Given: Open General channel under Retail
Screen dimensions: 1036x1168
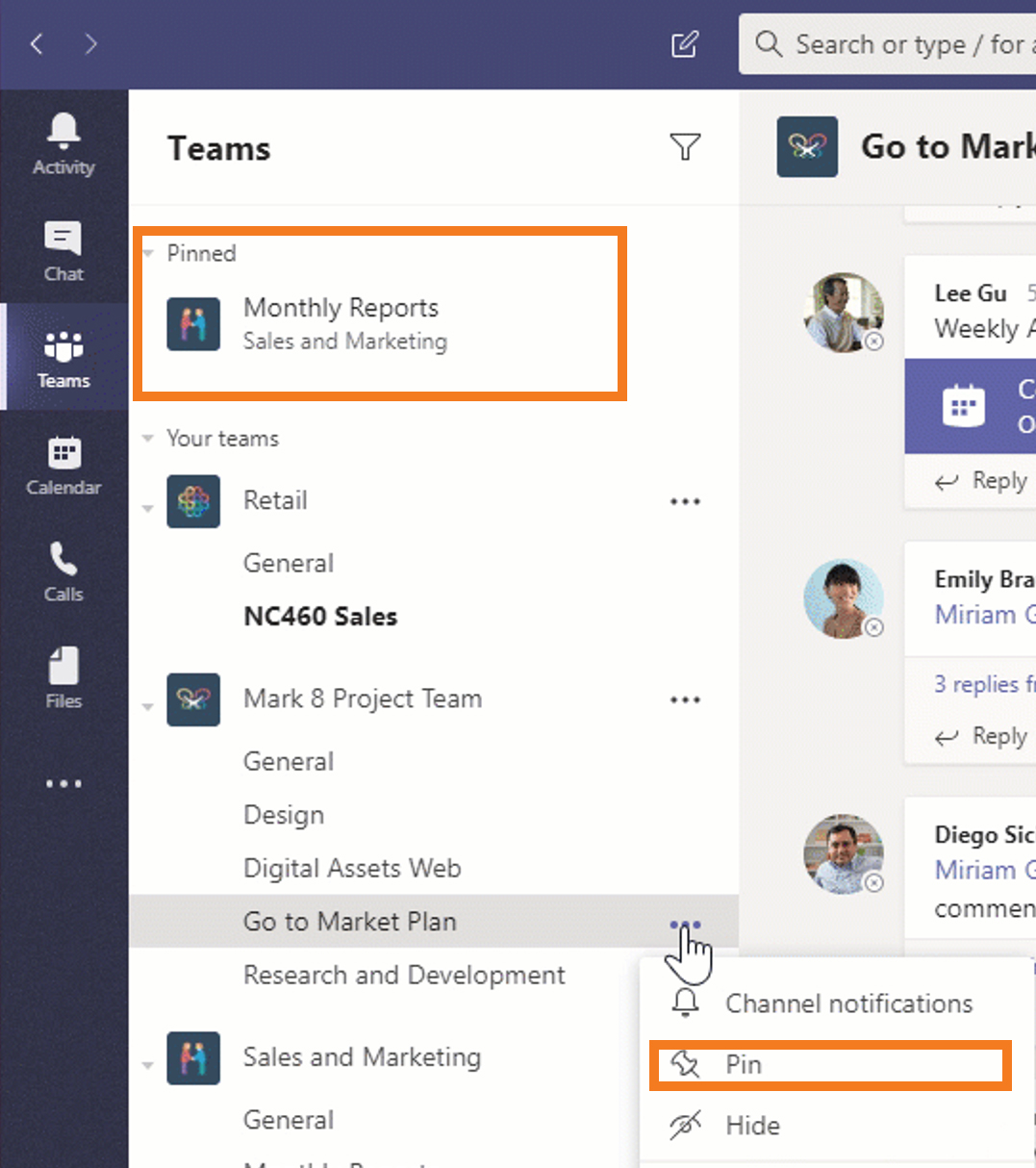Looking at the screenshot, I should point(289,563).
